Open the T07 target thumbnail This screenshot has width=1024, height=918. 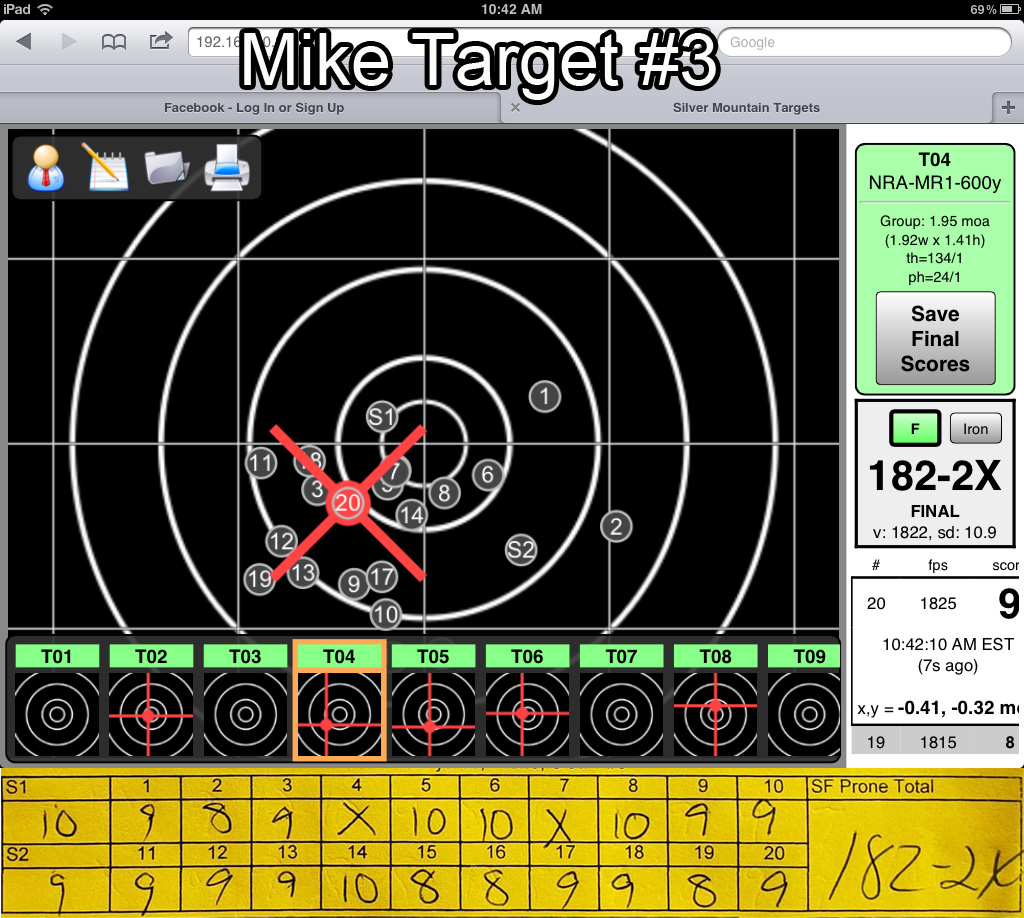pyautogui.click(x=621, y=714)
